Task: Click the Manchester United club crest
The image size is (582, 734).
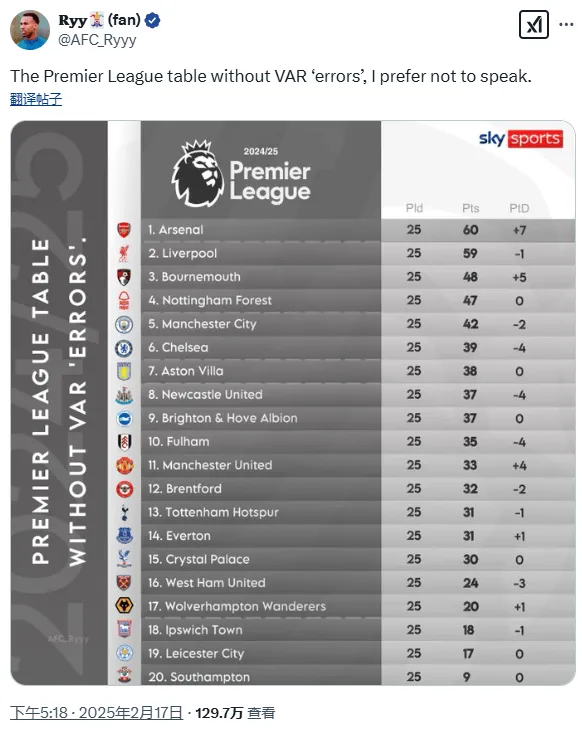Action: coord(125,465)
